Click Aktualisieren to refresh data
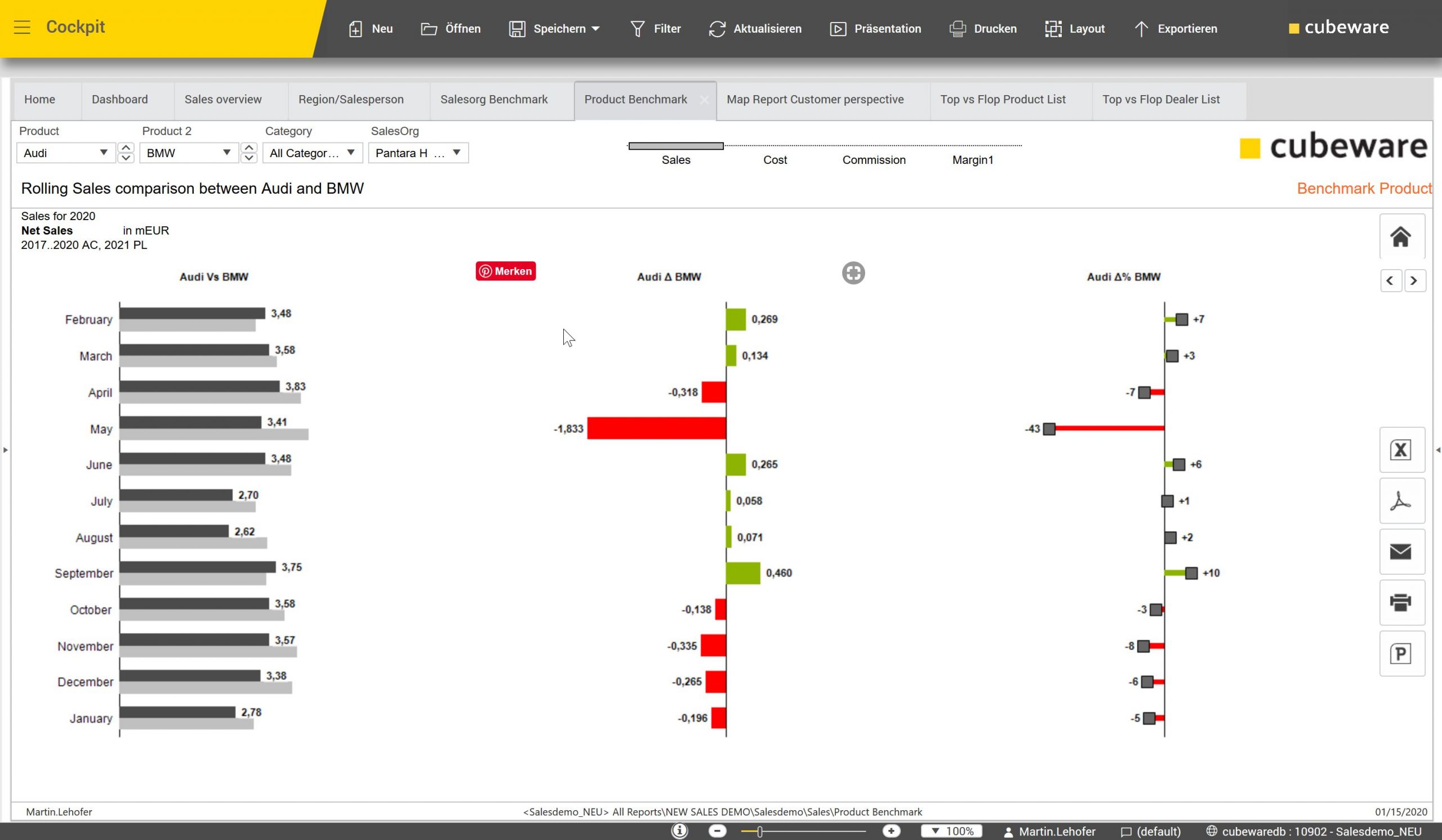The height and width of the screenshot is (840, 1442). tap(755, 29)
